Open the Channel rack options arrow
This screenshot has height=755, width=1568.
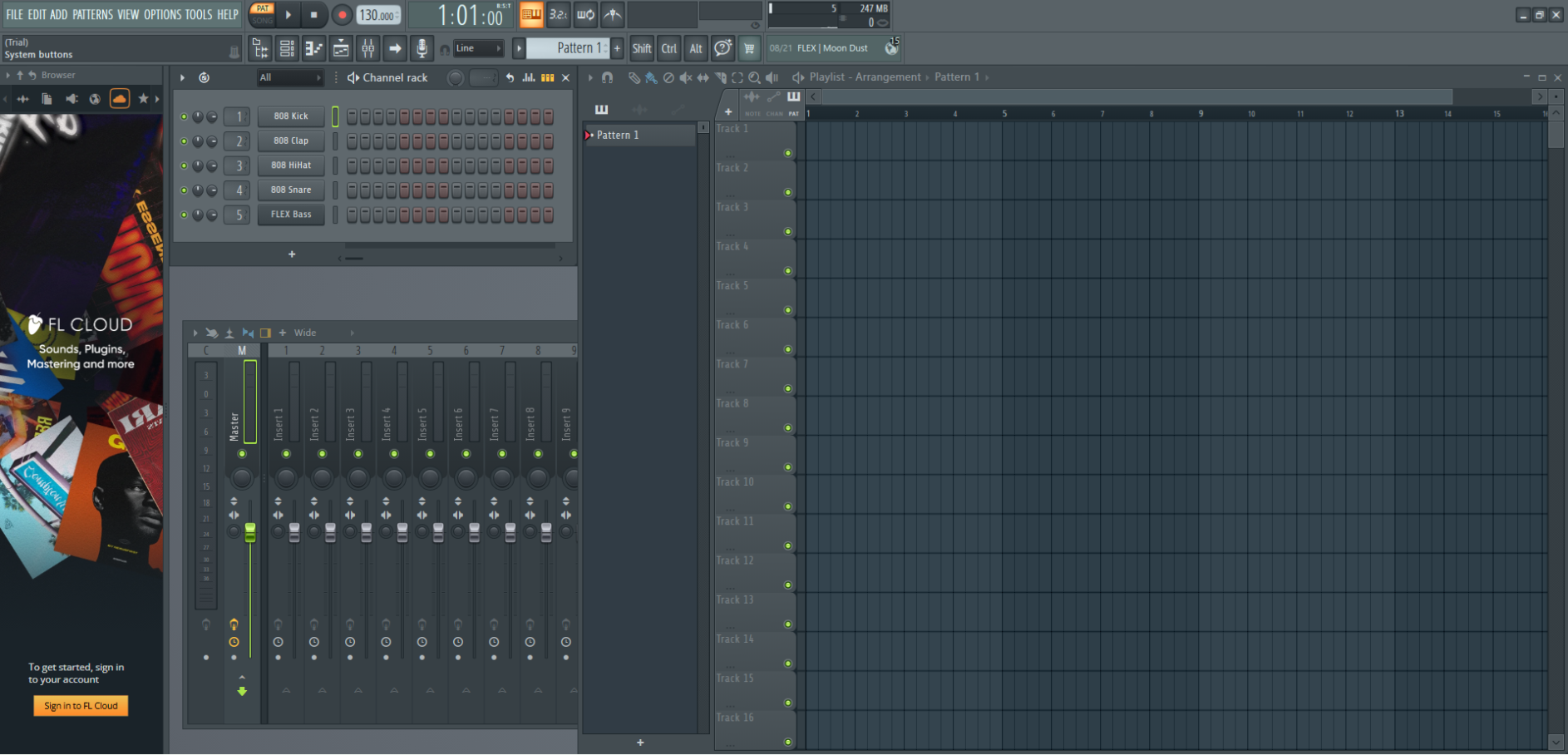pos(182,77)
